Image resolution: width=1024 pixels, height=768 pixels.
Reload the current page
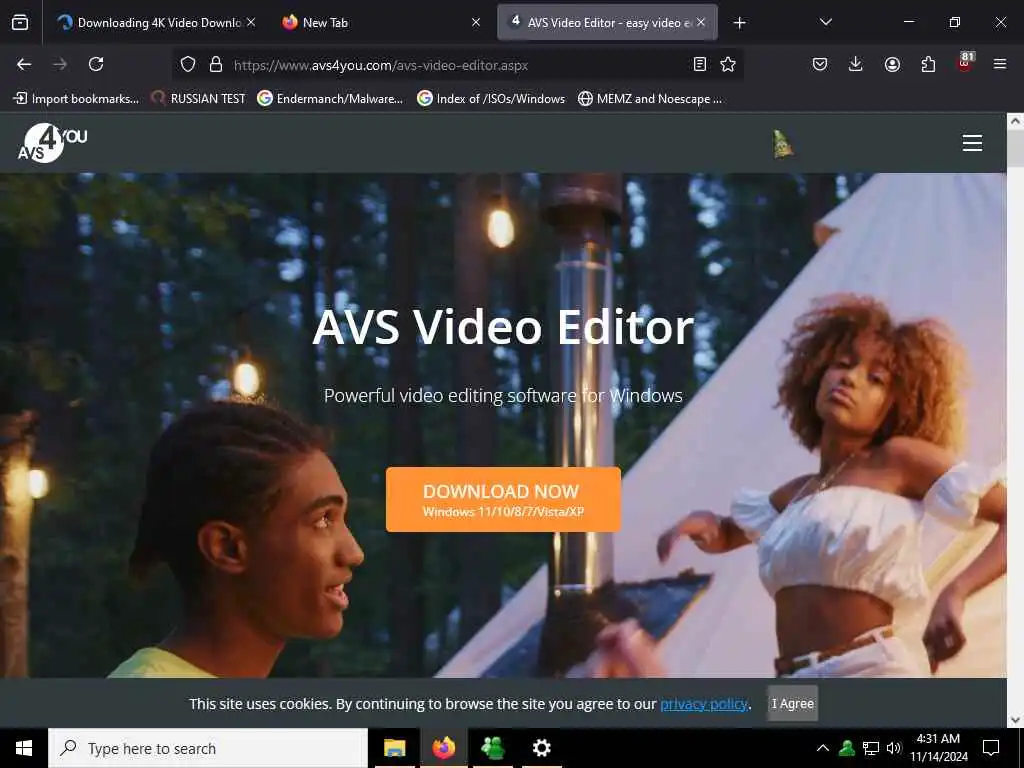tap(96, 64)
